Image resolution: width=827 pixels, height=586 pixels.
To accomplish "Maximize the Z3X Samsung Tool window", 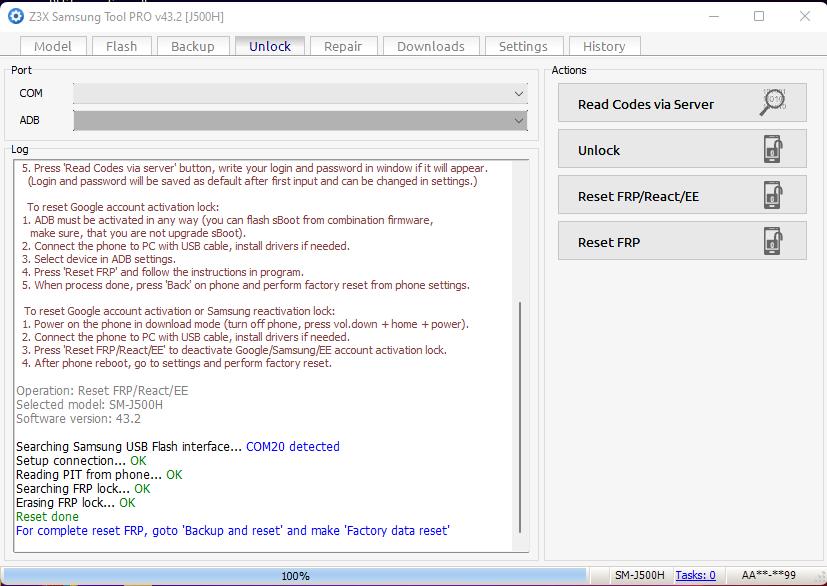I will pyautogui.click(x=759, y=16).
